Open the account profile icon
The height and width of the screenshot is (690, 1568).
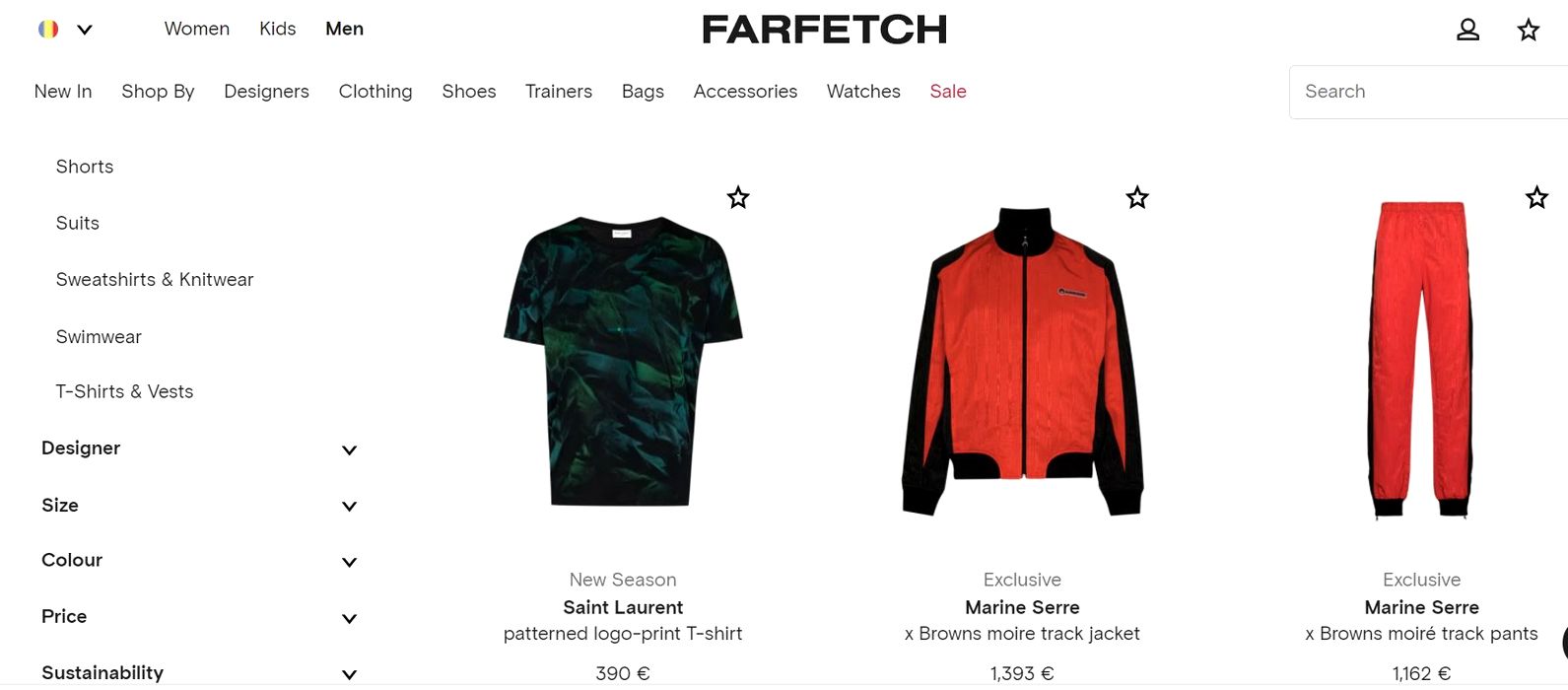click(1467, 30)
